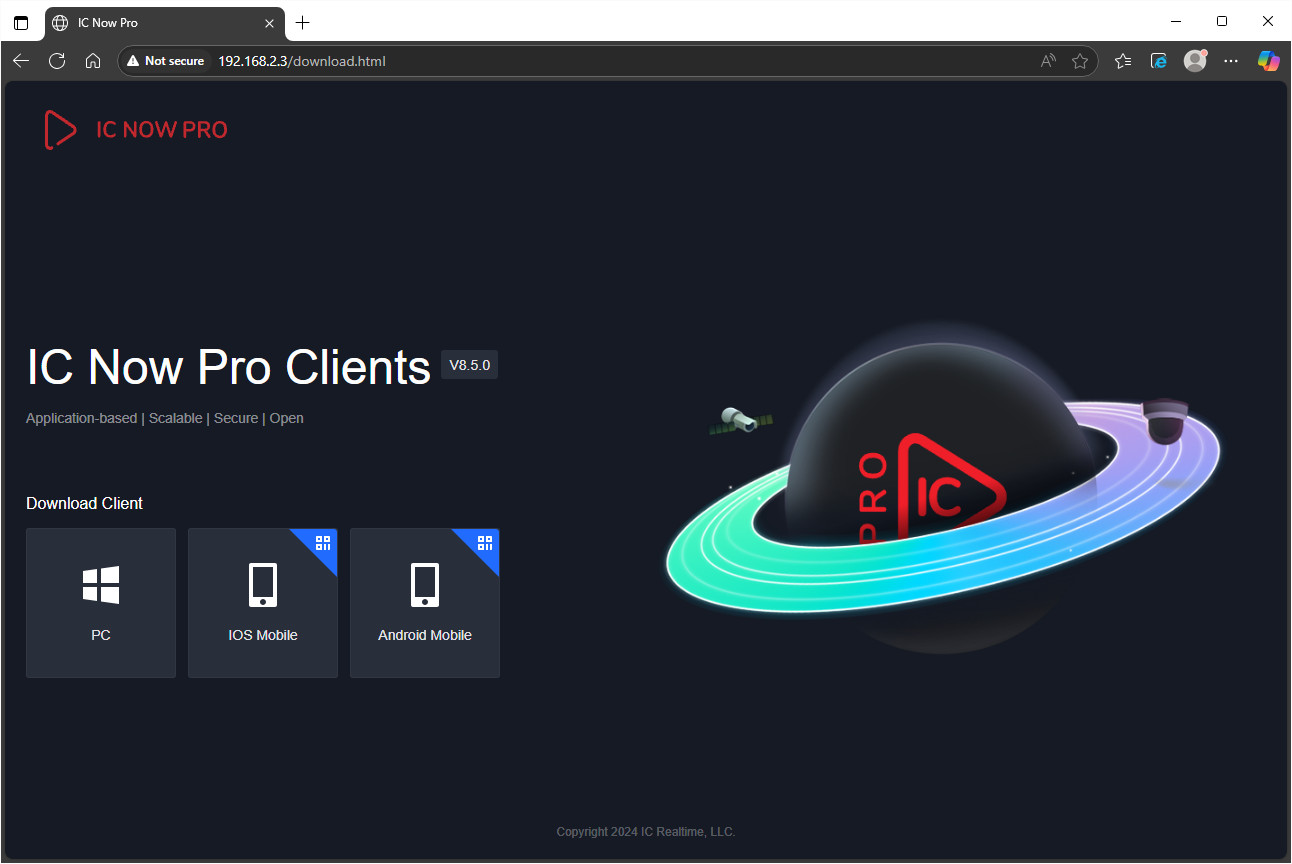Go to the browser home page

tap(93, 61)
